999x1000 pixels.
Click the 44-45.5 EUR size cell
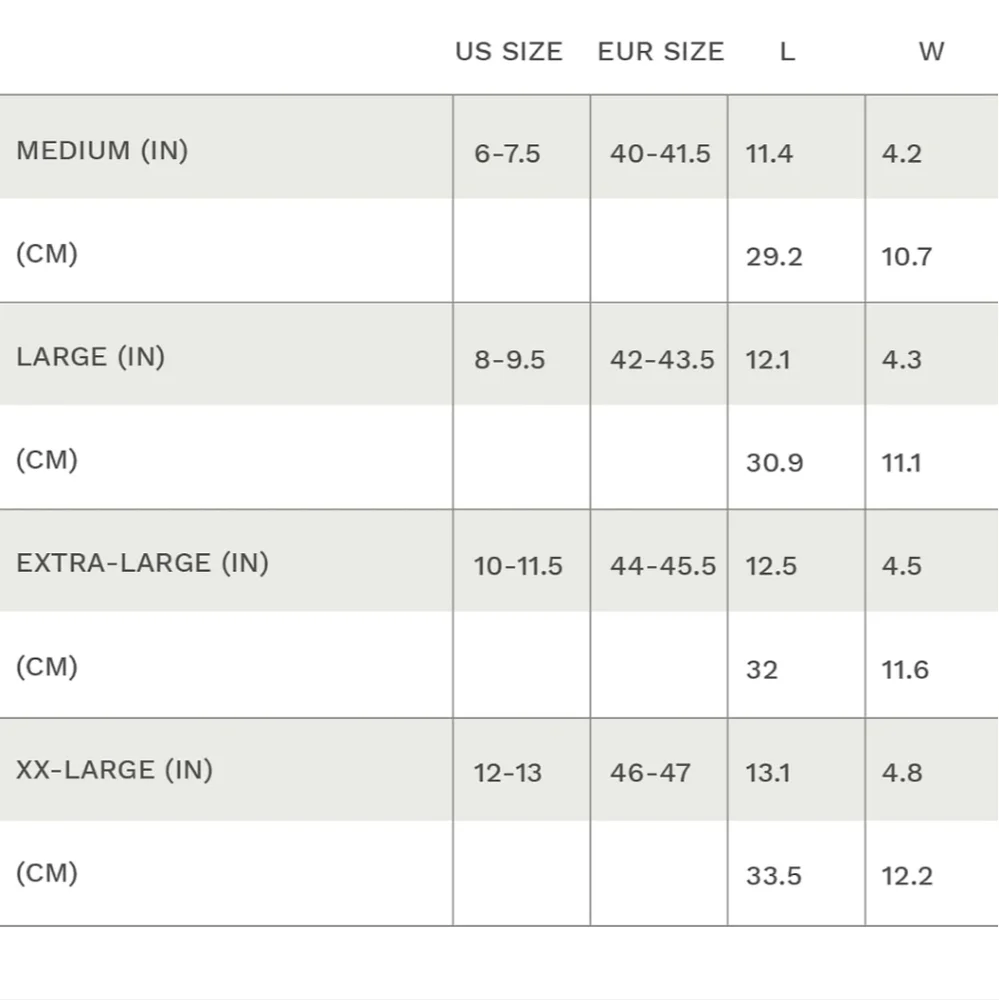tap(663, 566)
